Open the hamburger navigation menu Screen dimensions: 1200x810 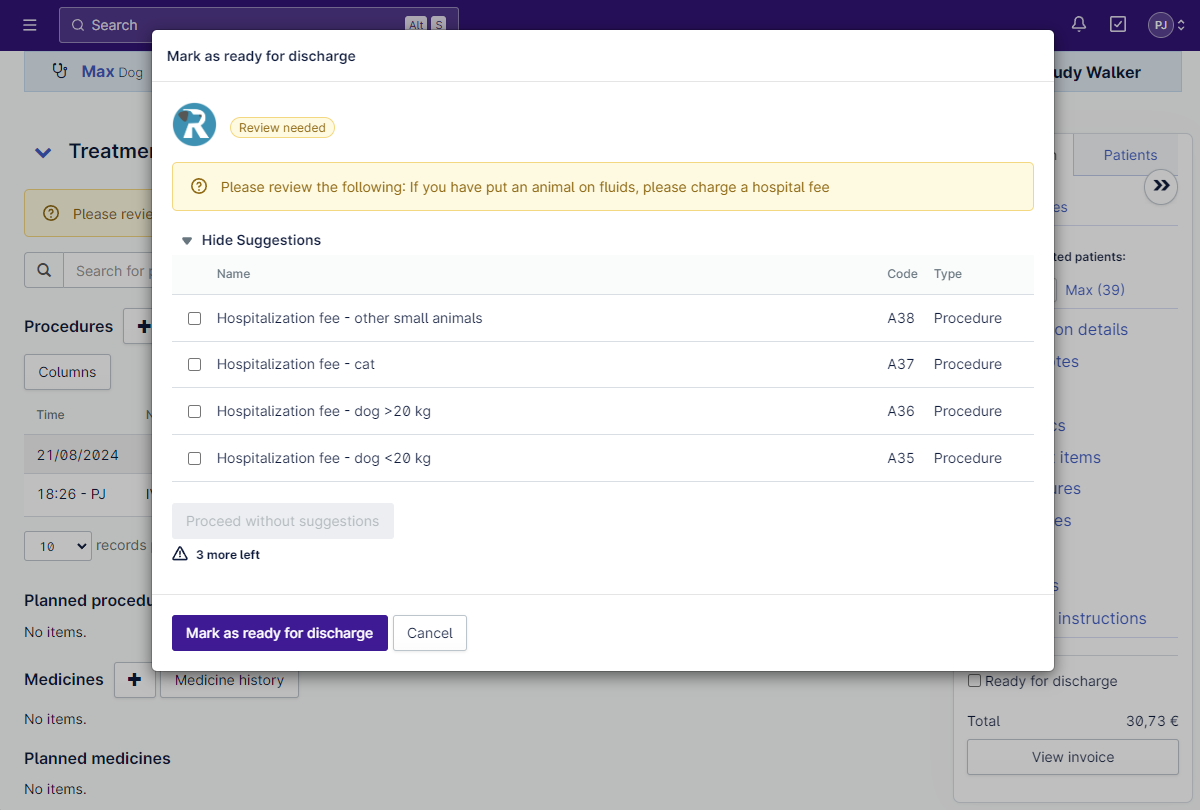30,25
